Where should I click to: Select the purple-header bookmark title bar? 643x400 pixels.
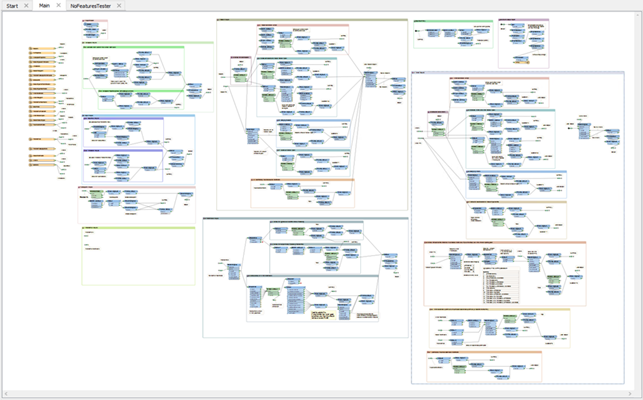point(524,20)
